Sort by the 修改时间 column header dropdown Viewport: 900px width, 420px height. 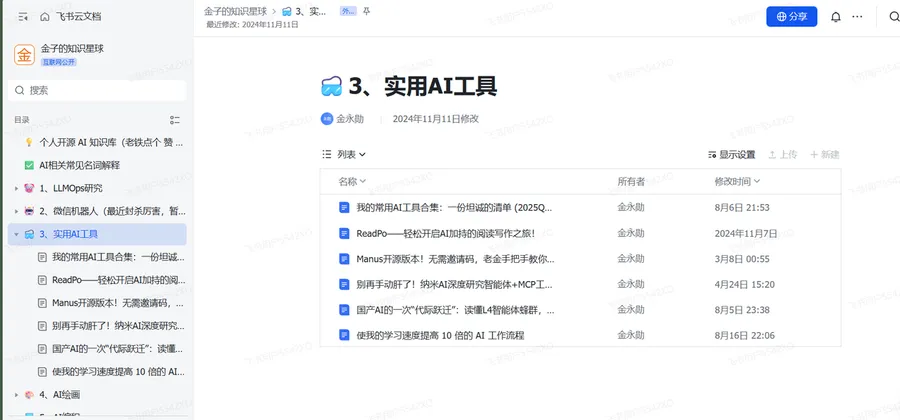[x=737, y=181]
